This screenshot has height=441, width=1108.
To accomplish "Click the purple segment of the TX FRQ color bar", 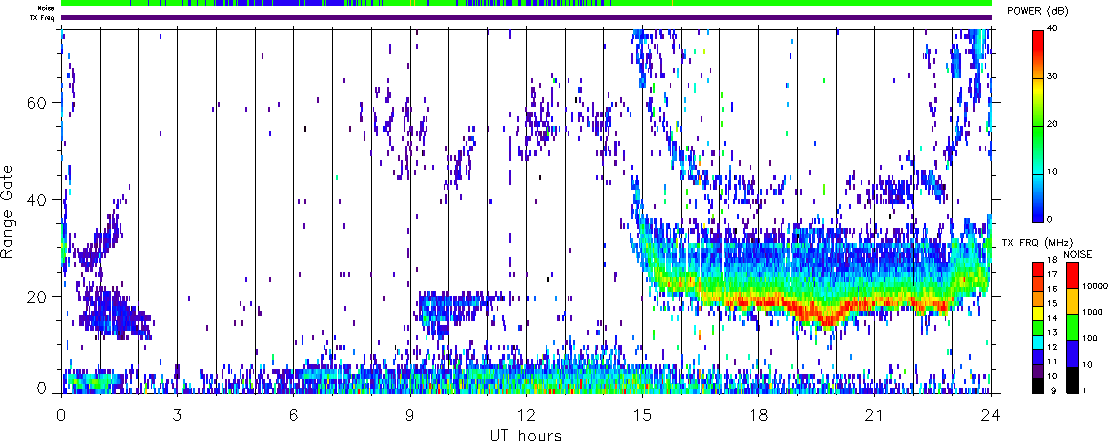I will point(1037,372).
